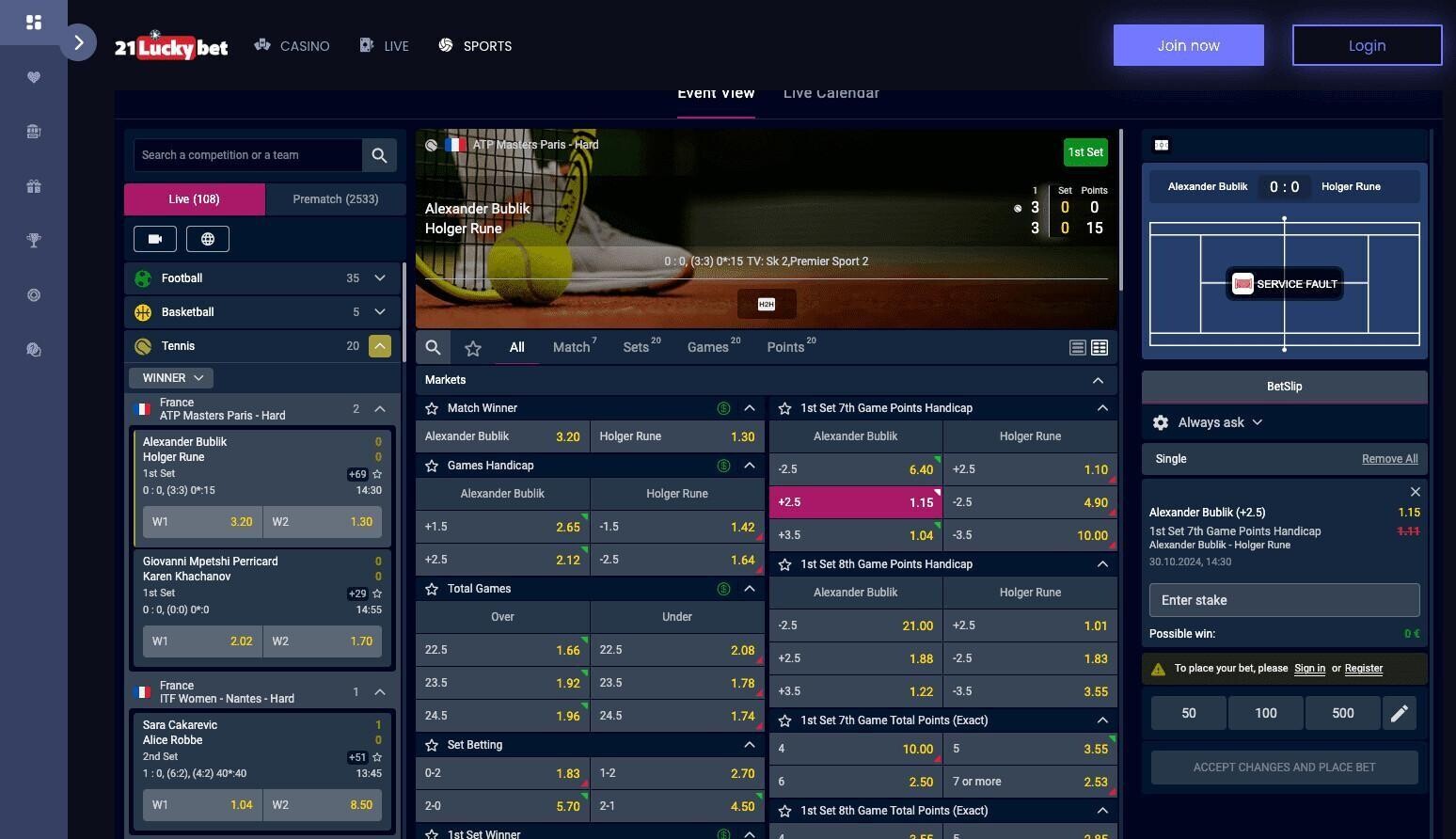Click the magnifier icon in competition search
The width and height of the screenshot is (1456, 839).
point(379,155)
